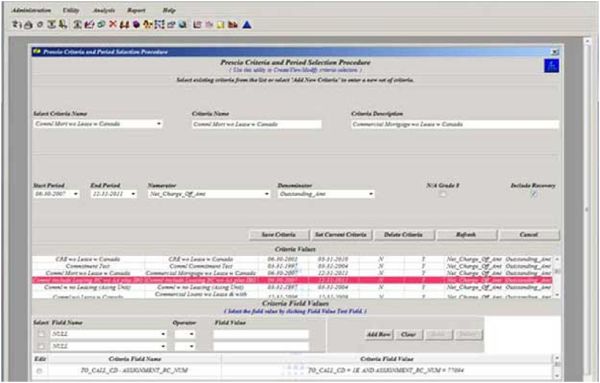Screen dimensions: 600x383
Task: Click the blue square icon in dialog corner
Action: (x=551, y=66)
